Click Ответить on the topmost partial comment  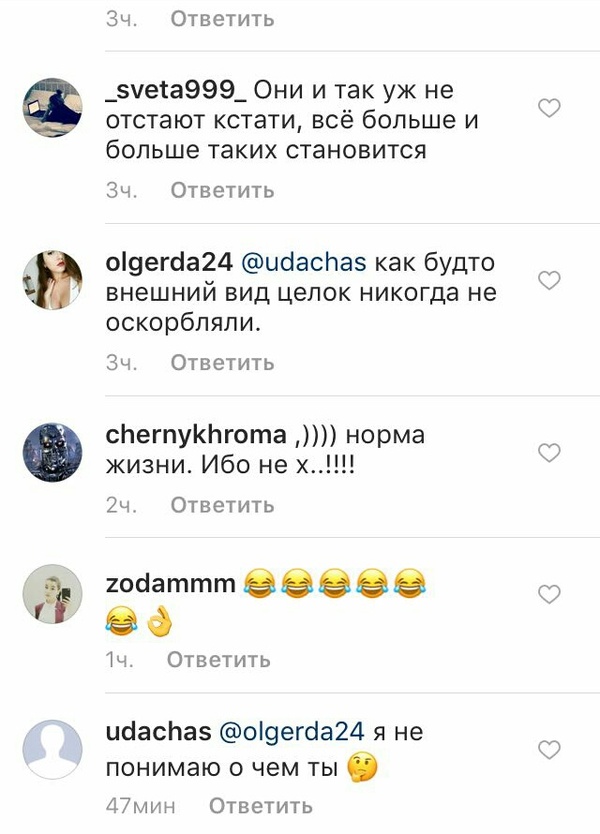(222, 19)
